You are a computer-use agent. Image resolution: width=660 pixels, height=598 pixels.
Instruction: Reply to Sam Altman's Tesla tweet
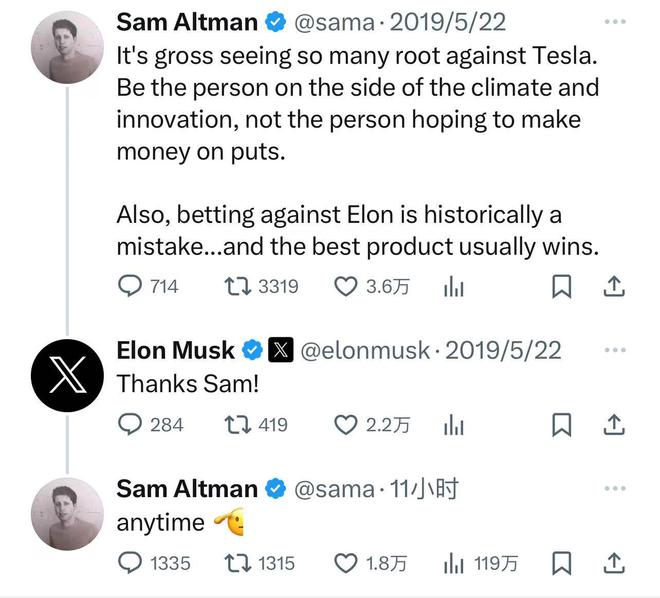pos(131,286)
